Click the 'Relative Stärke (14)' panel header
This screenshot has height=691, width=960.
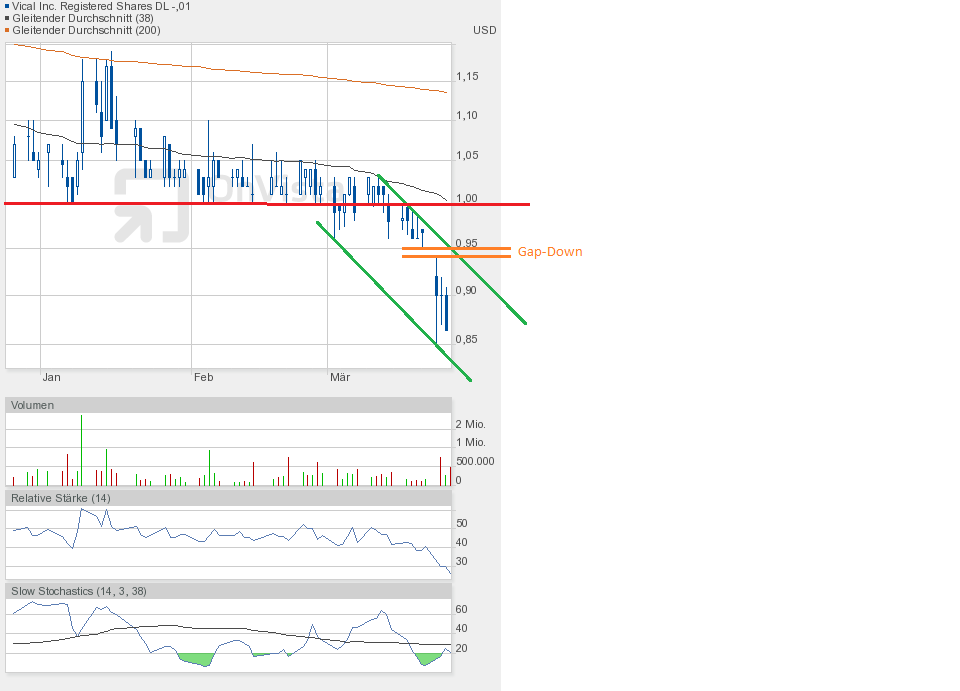coord(228,498)
